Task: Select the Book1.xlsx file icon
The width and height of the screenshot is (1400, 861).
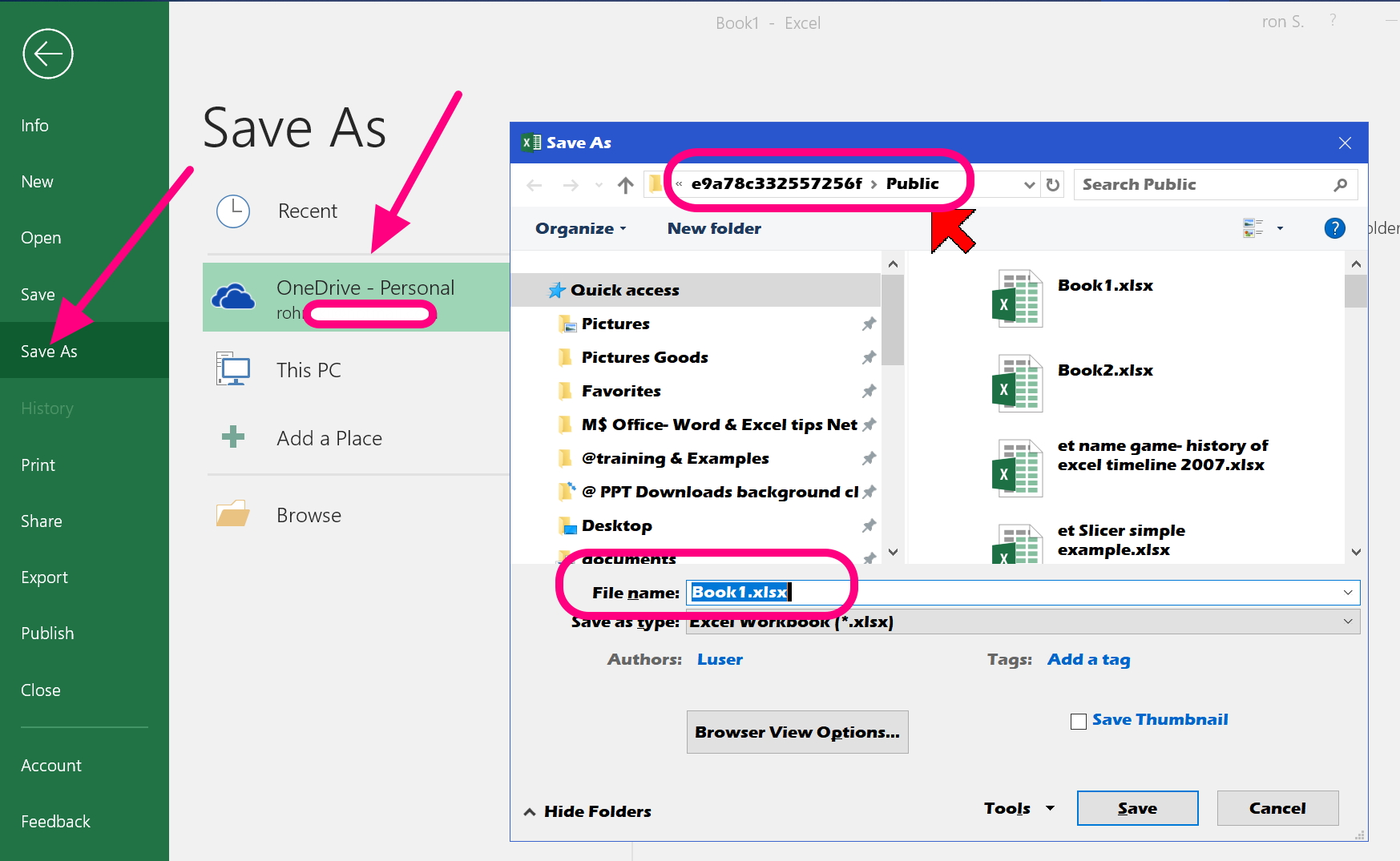Action: [x=1018, y=298]
